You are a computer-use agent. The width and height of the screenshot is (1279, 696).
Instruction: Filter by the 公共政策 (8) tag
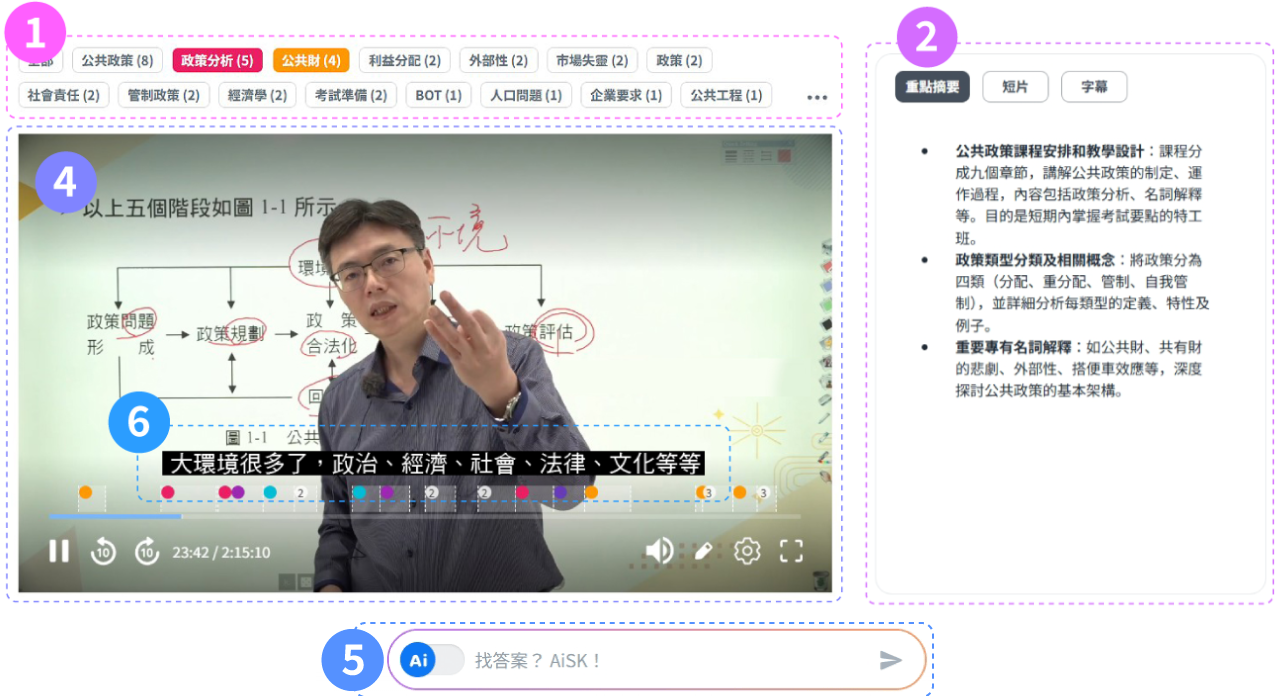coord(117,60)
